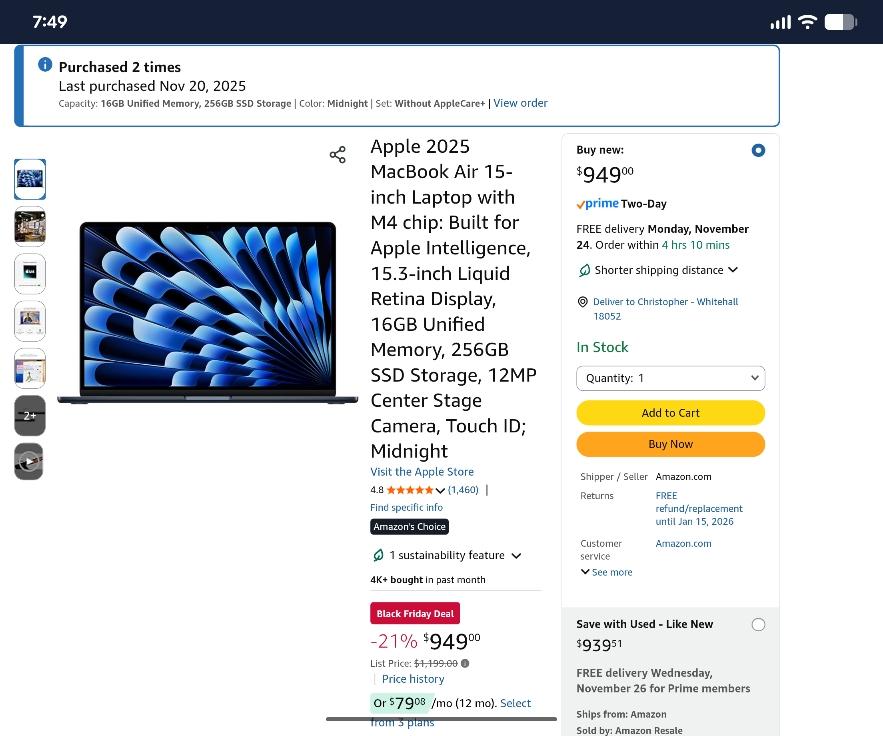The image size is (883, 736).
Task: Click the location pin delivery icon
Action: (x=583, y=302)
